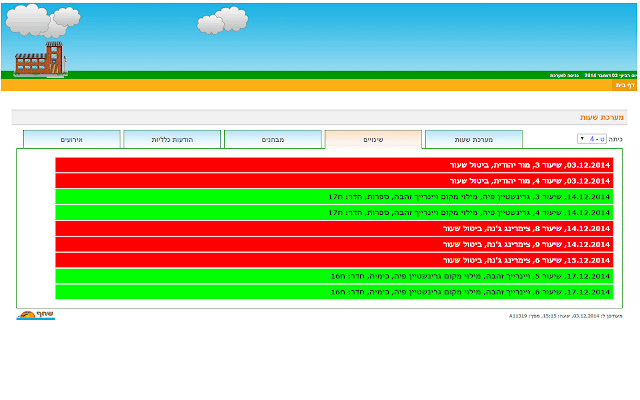The width and height of the screenshot is (640, 400).
Task: Open the הודעות כלליות tab
Action: (x=172, y=140)
